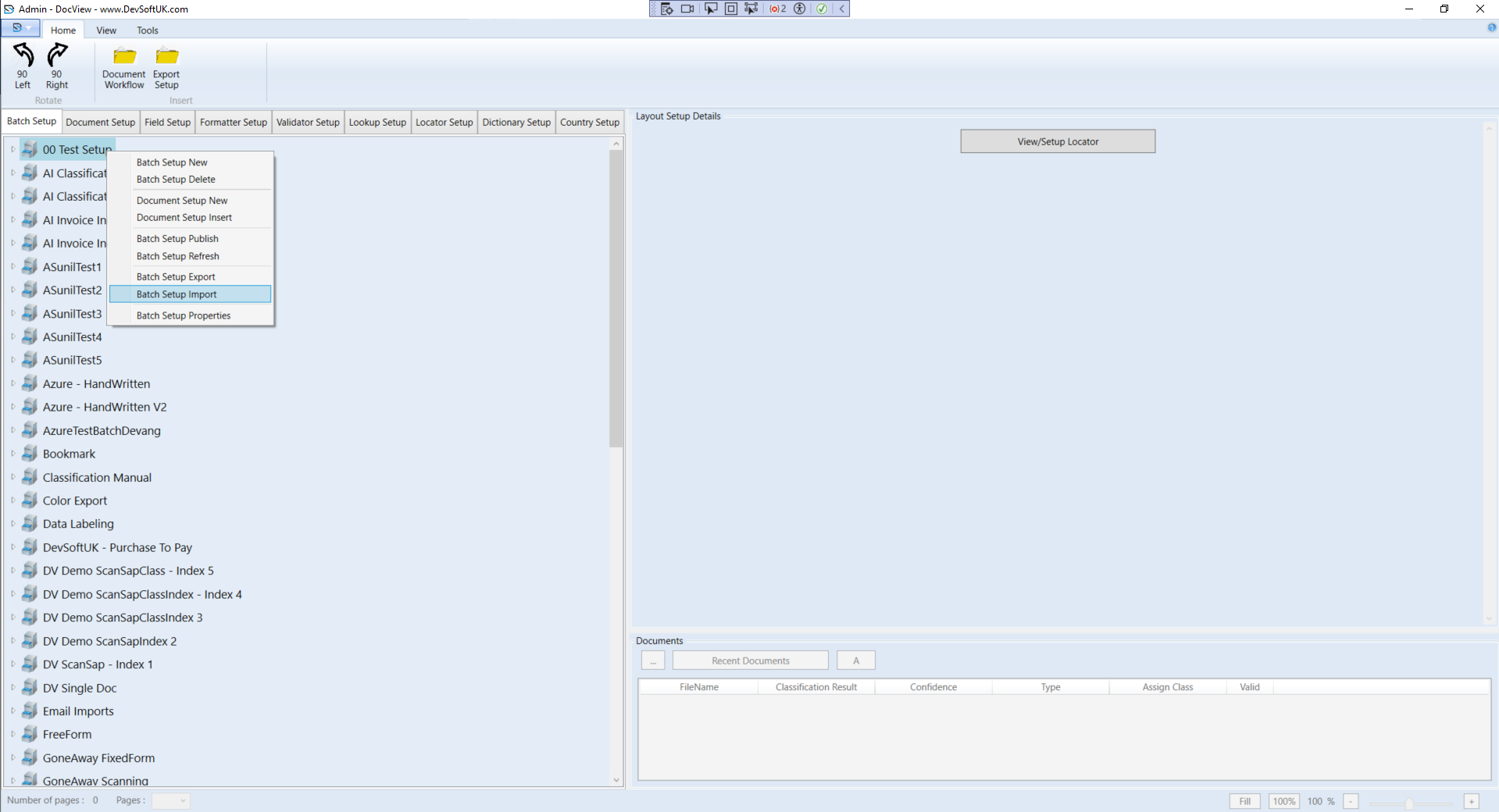
Task: Click the accessibility person icon in debug toolbar
Action: (x=799, y=9)
